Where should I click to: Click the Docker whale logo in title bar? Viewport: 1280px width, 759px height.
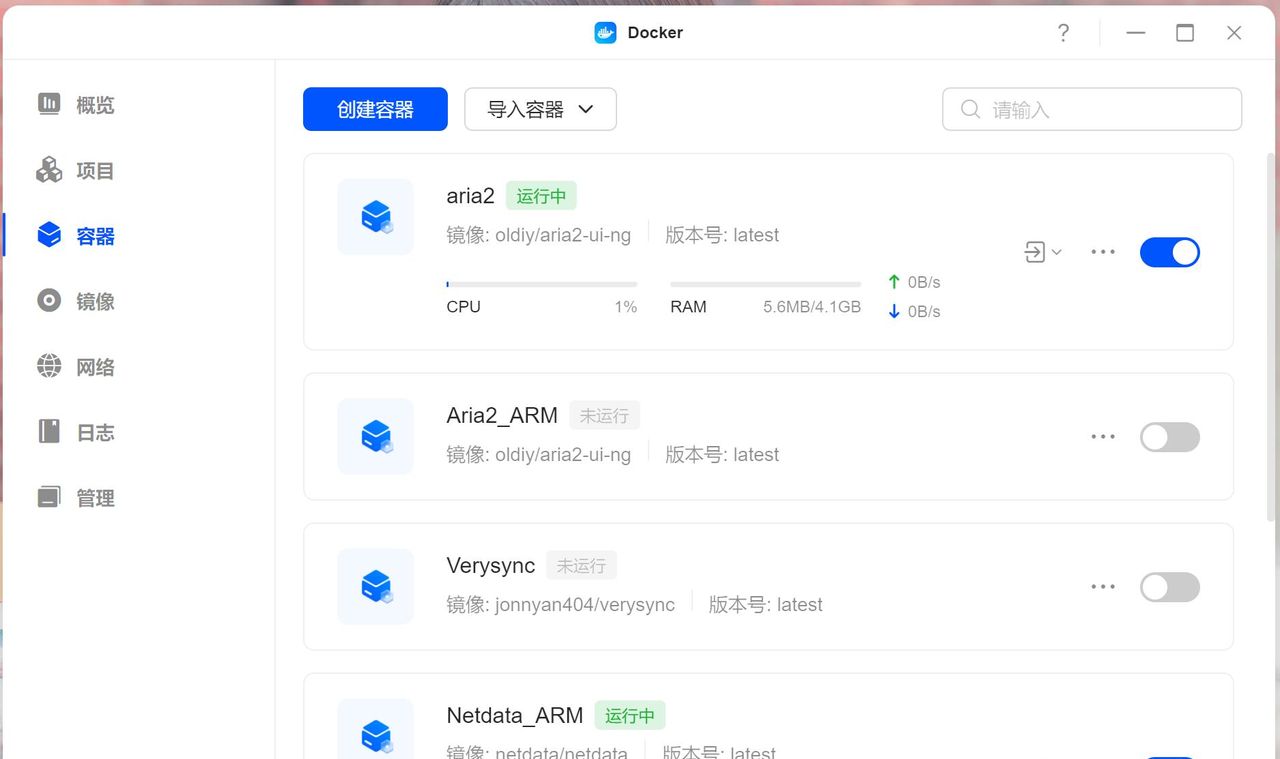[605, 33]
